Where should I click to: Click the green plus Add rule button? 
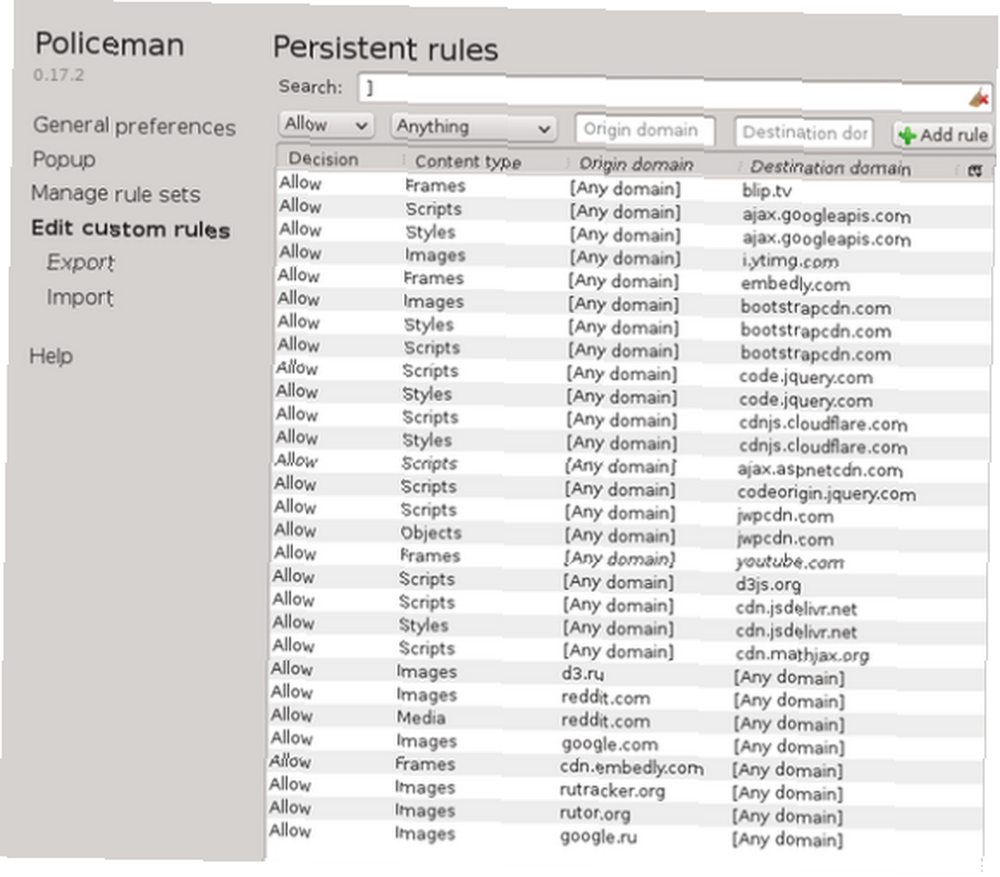click(x=943, y=135)
